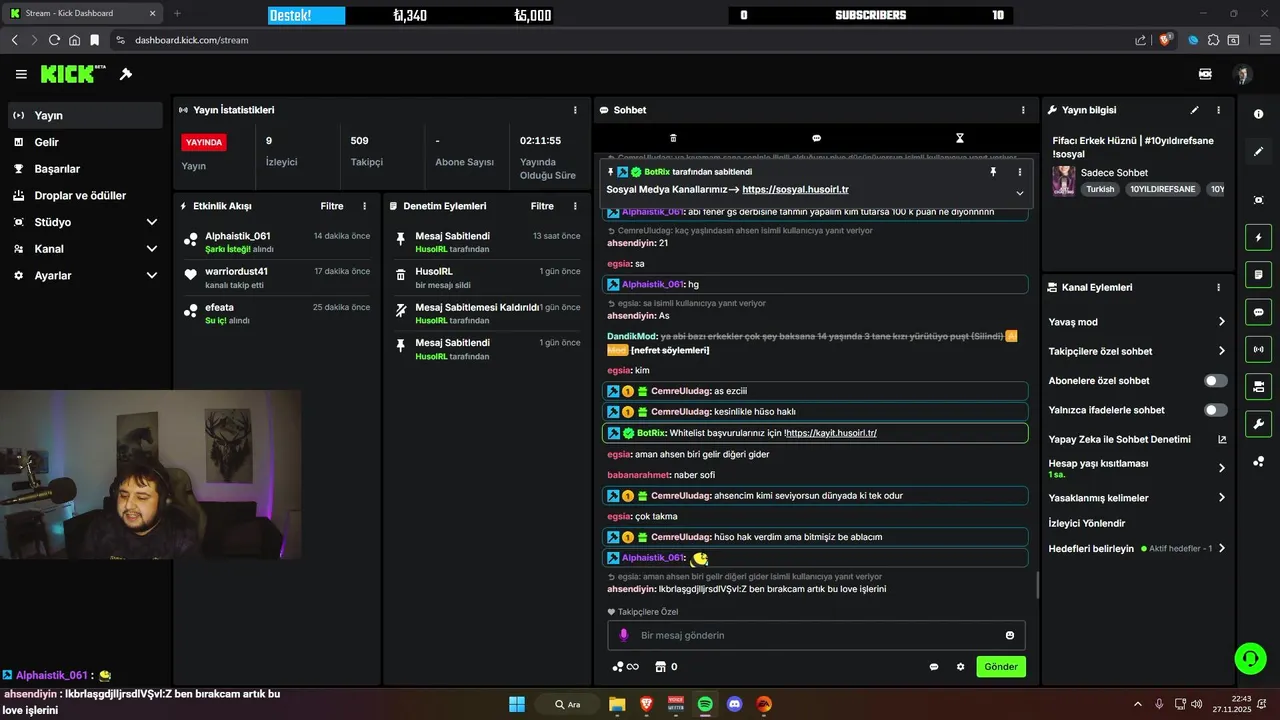
Task: Click the chat bubble icon next to the gear
Action: coord(934,666)
